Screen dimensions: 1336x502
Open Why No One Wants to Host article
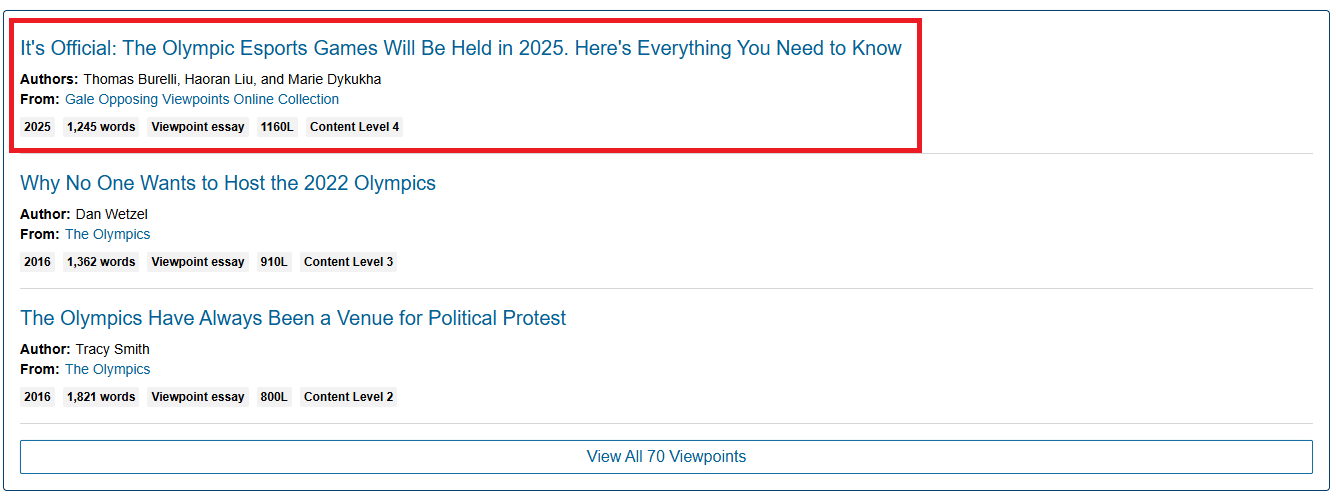point(228,183)
